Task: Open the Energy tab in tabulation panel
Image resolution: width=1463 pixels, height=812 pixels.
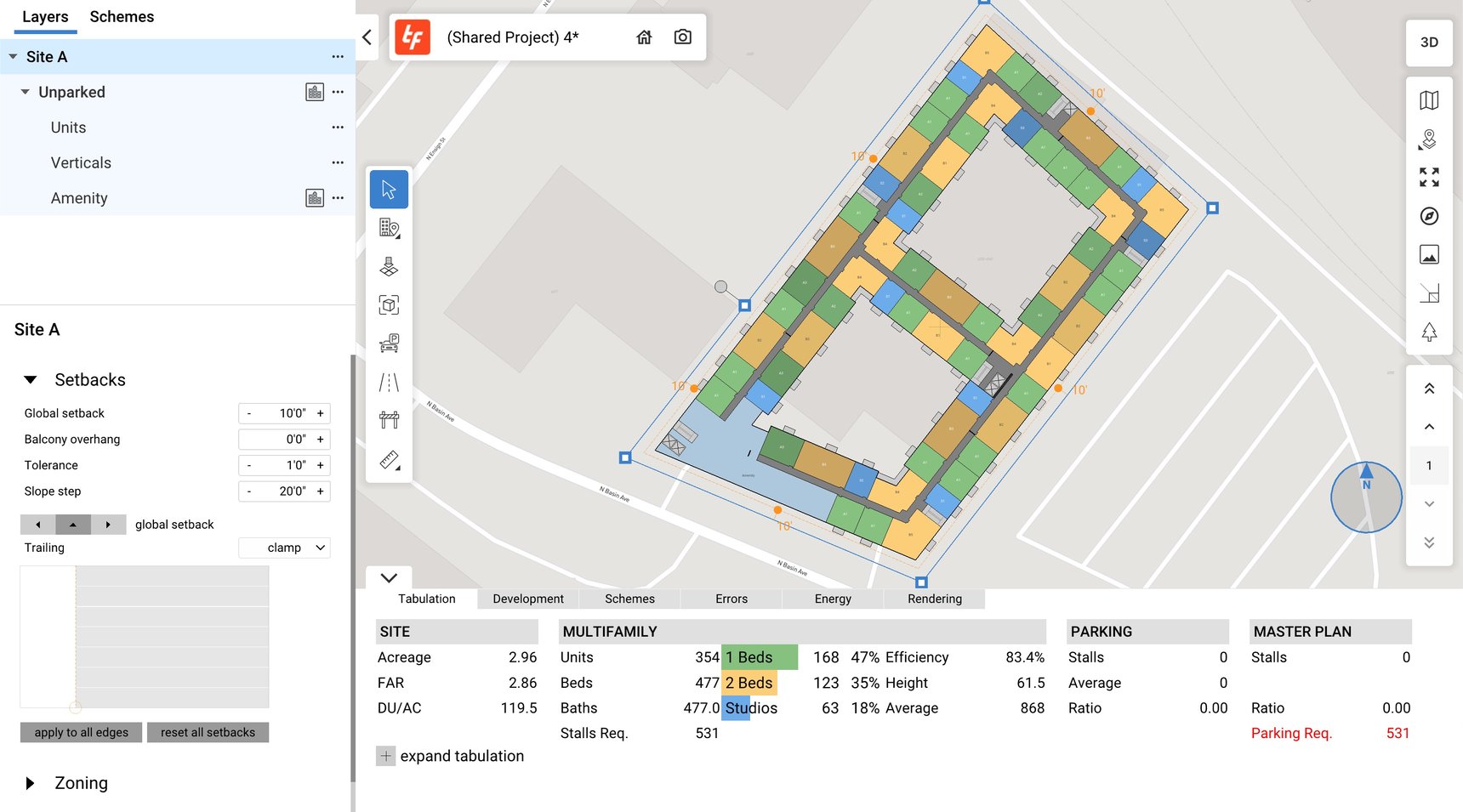Action: [x=831, y=599]
